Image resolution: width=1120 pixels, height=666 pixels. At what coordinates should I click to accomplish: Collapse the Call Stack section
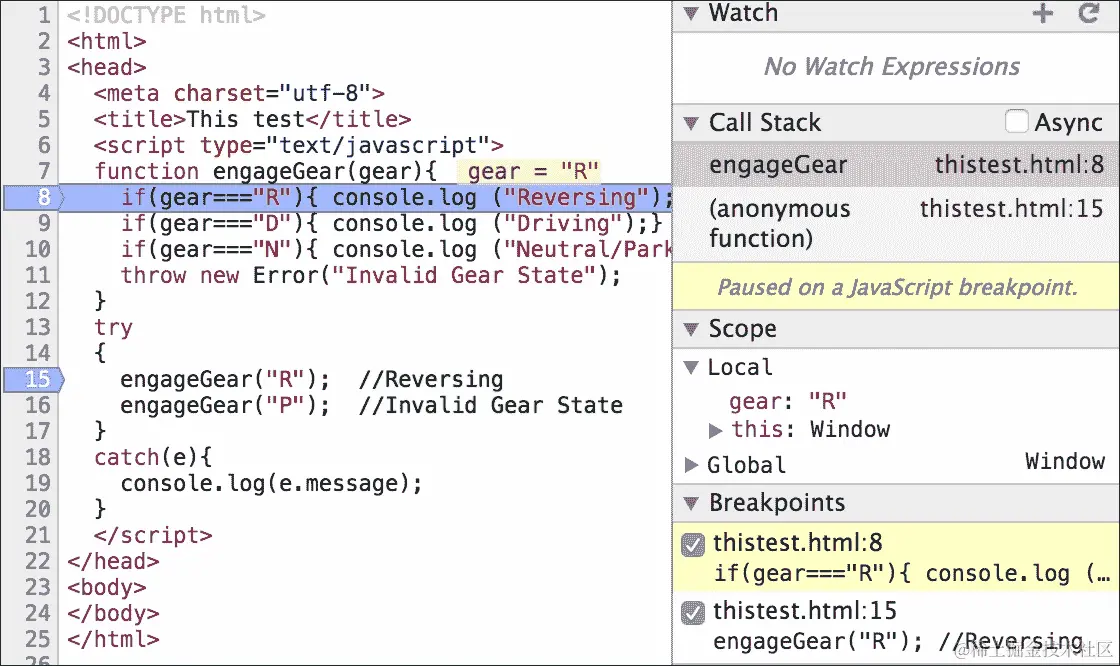691,123
